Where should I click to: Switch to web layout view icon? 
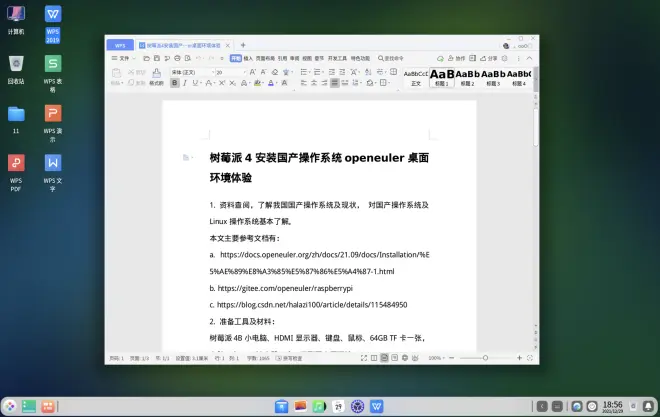pyautogui.click(x=405, y=358)
